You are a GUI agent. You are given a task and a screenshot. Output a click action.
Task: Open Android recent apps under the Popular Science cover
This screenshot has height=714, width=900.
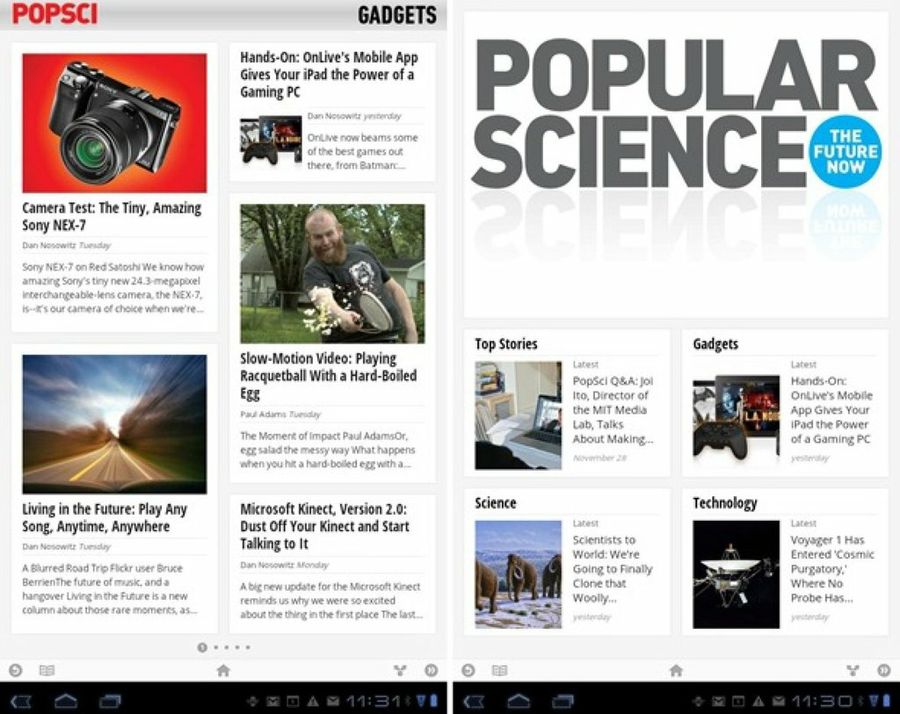(x=563, y=700)
